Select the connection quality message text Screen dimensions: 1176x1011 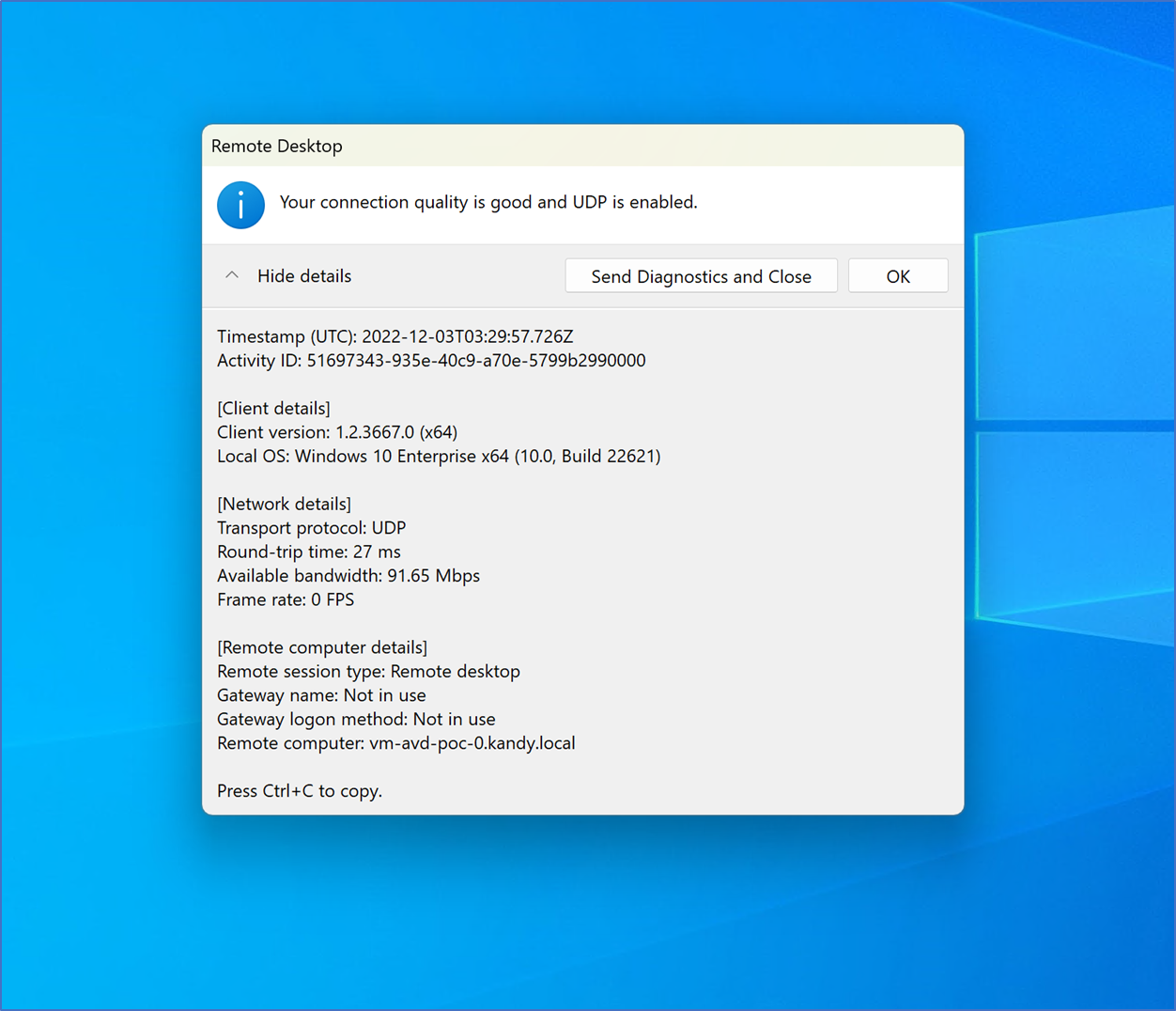pos(488,202)
